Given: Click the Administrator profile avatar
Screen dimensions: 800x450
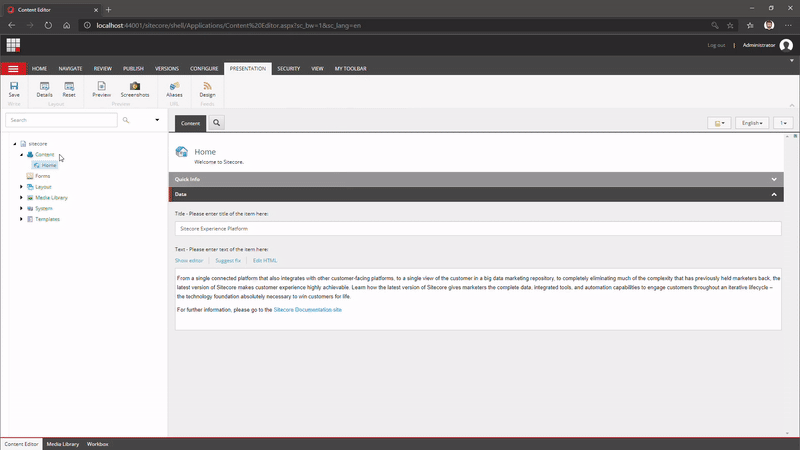Looking at the screenshot, I should tap(786, 45).
